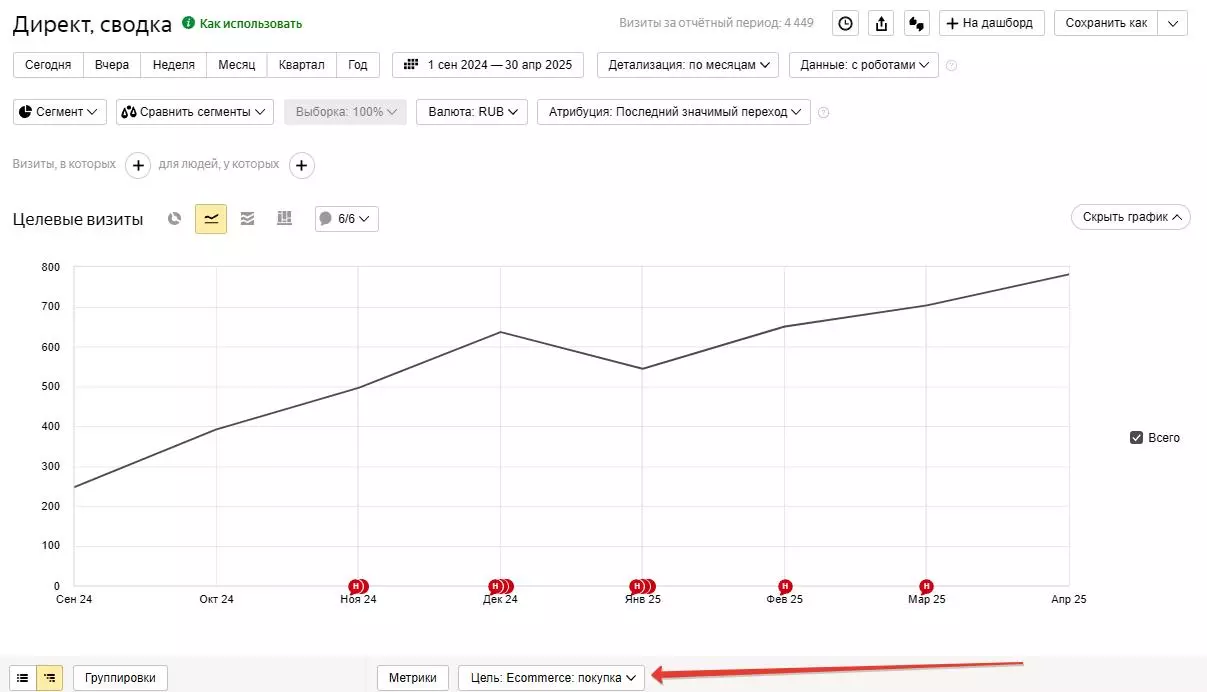Switch to stacked area chart view
Image resolution: width=1207 pixels, height=692 pixels.
248,219
